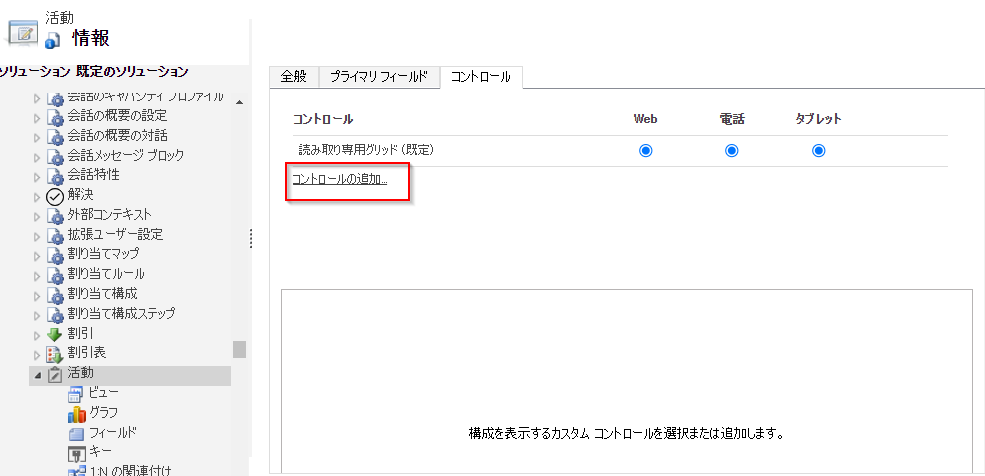Select 割り当てルール in tree
This screenshot has width=985, height=476.
[x=106, y=274]
